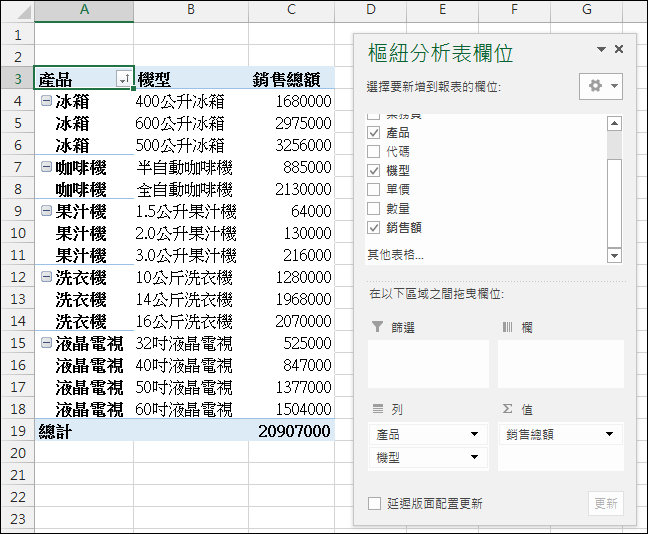Image resolution: width=648 pixels, height=534 pixels.
Task: Select column C header
Action: [x=291, y=11]
